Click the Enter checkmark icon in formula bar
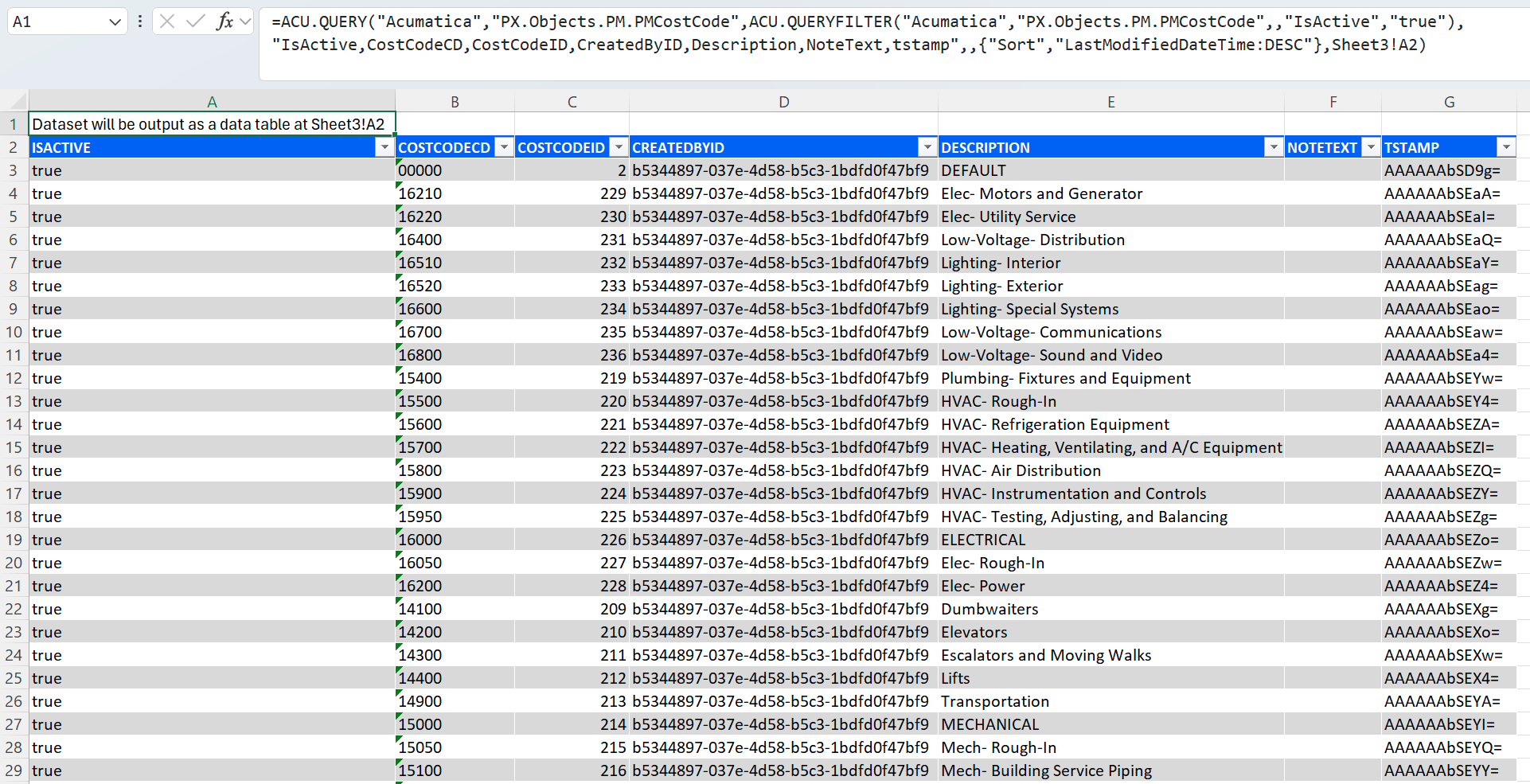 pyautogui.click(x=195, y=21)
